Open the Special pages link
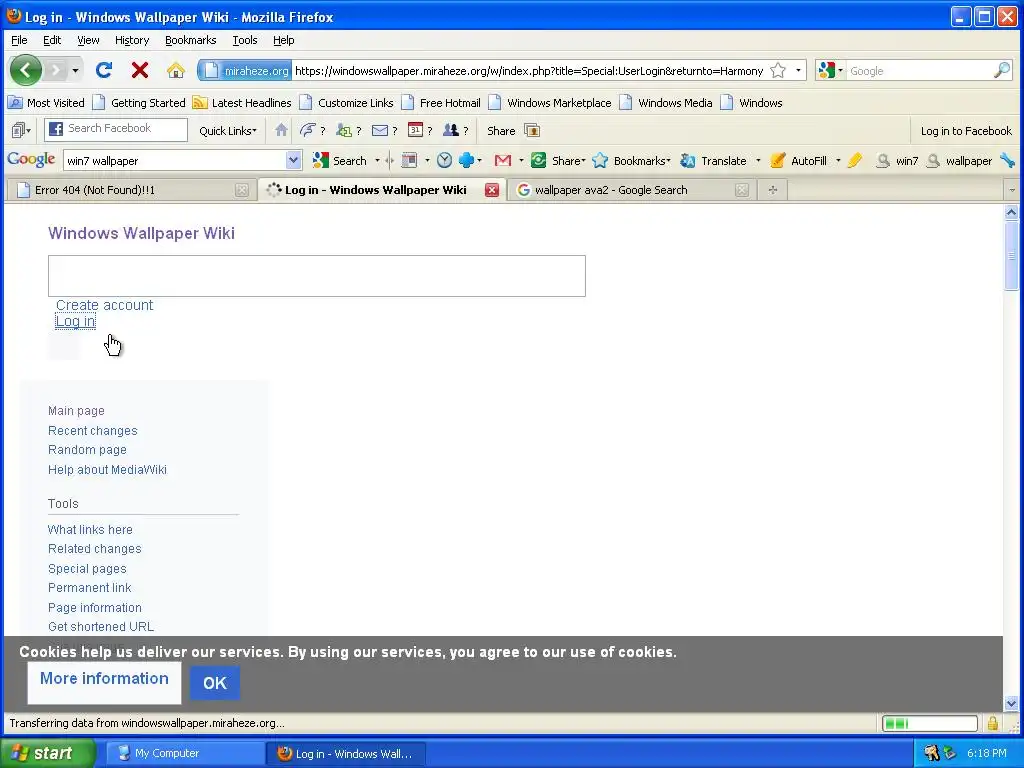This screenshot has width=1024, height=768. (87, 569)
